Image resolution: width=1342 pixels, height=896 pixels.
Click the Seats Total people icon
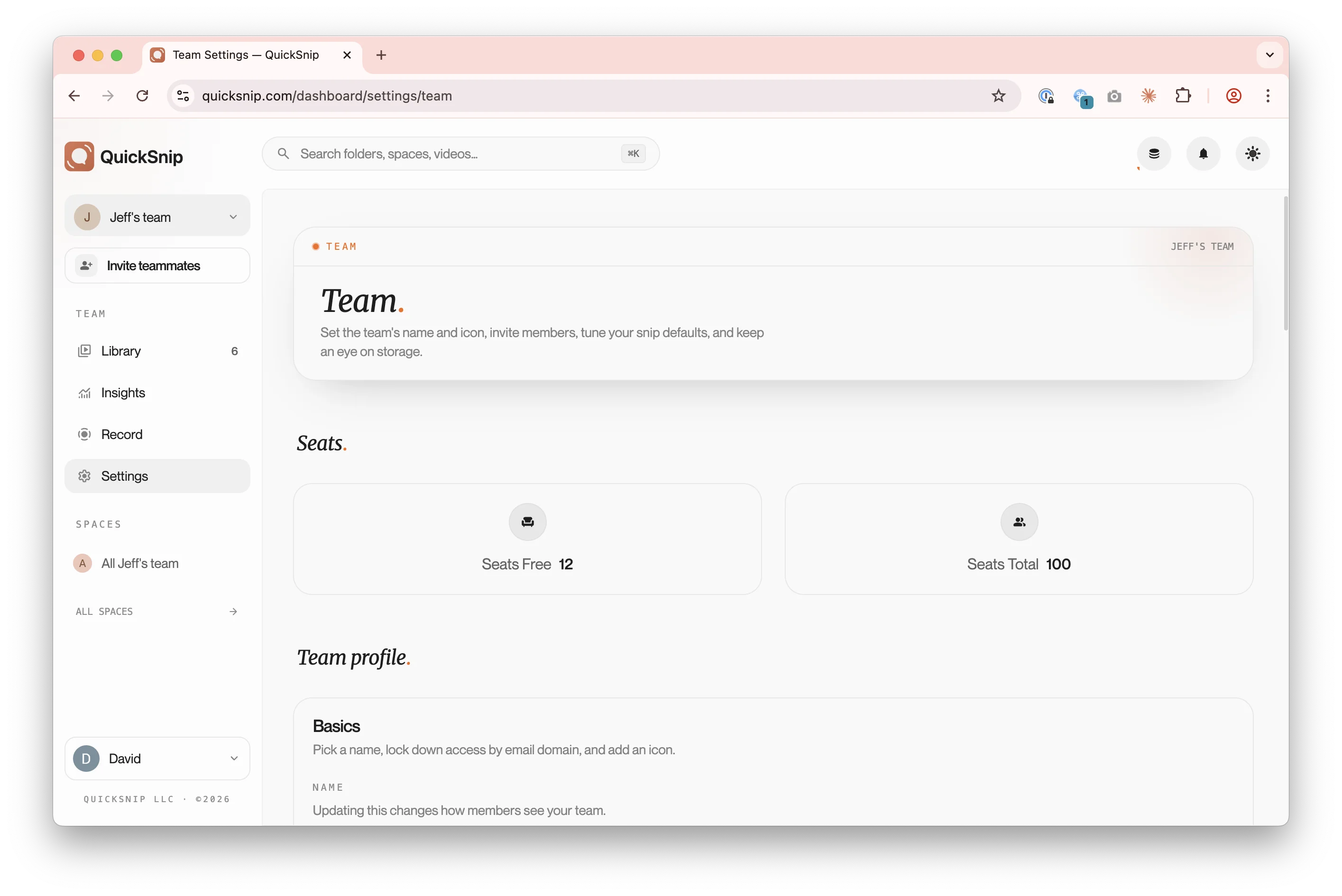1019,521
